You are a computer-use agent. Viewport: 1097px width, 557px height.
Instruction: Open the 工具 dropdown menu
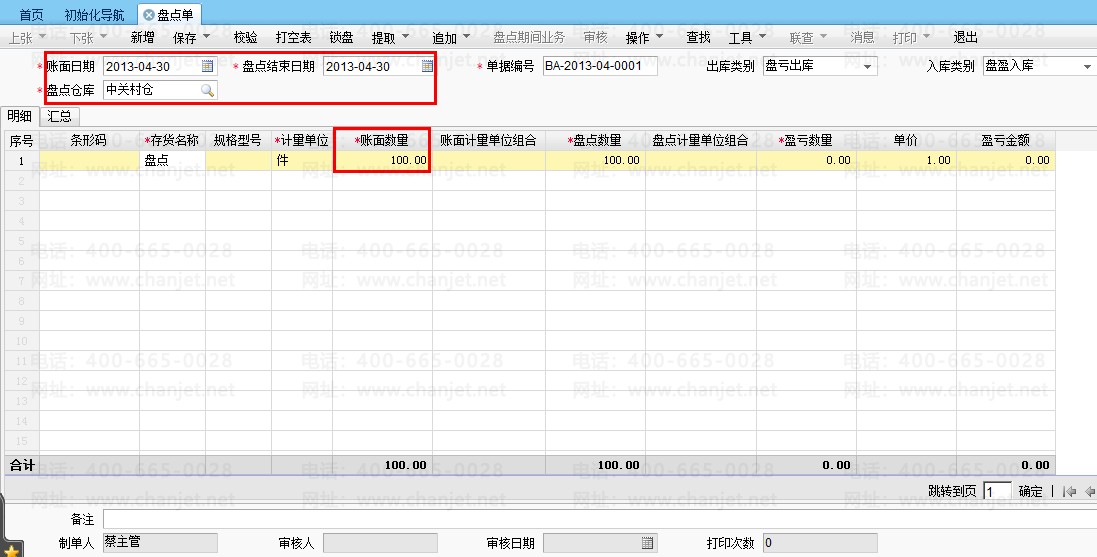click(762, 37)
